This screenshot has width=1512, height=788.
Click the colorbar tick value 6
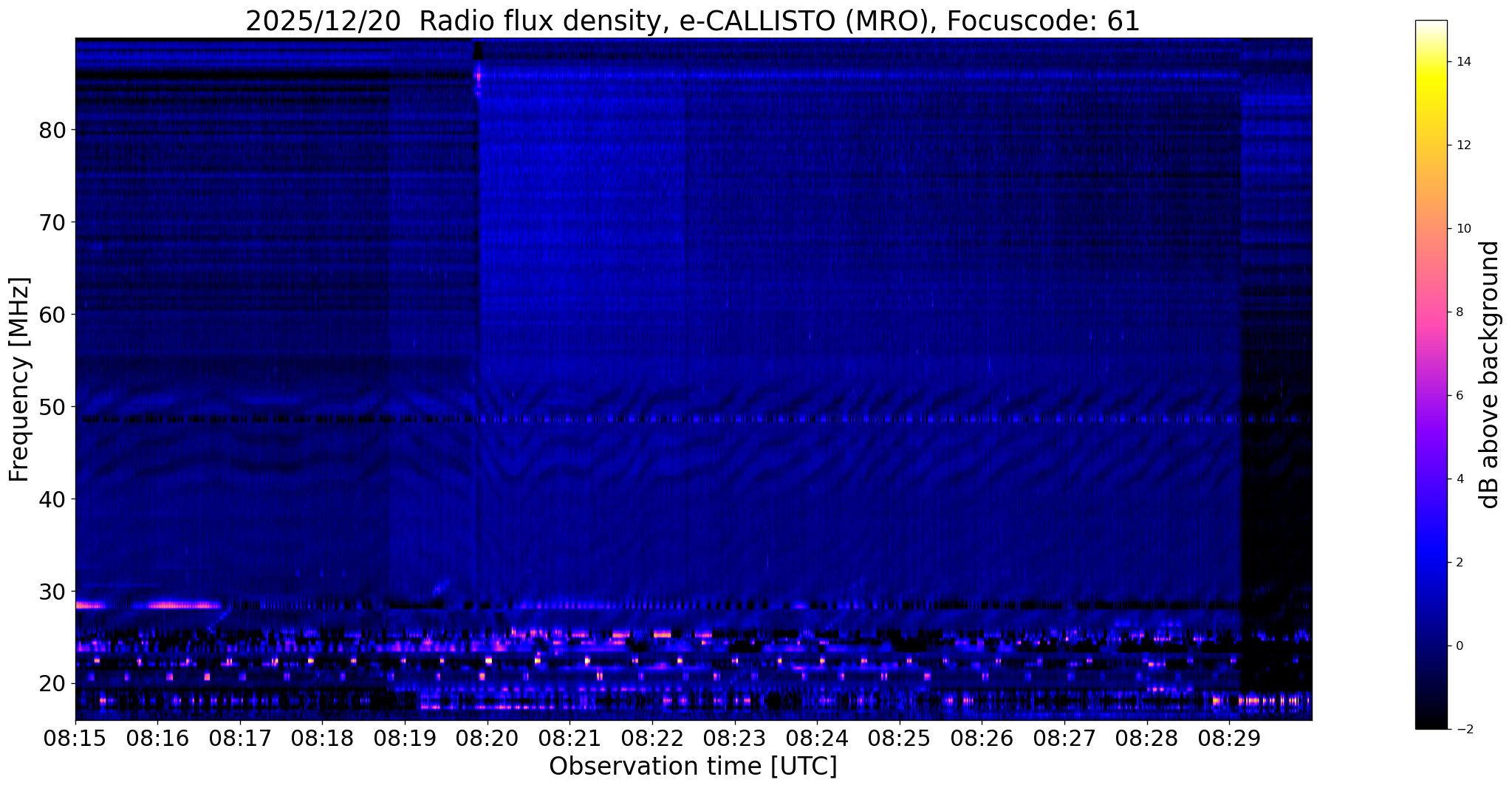pyautogui.click(x=1460, y=396)
